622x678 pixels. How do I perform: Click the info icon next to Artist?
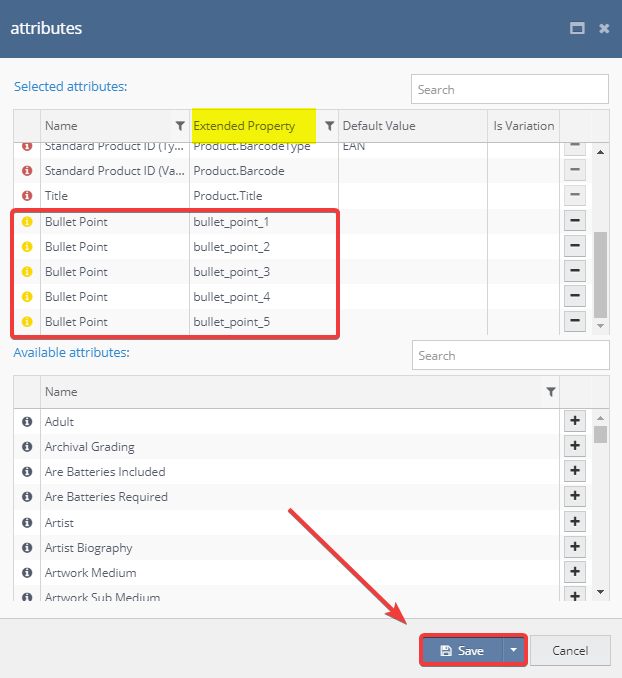tap(27, 523)
